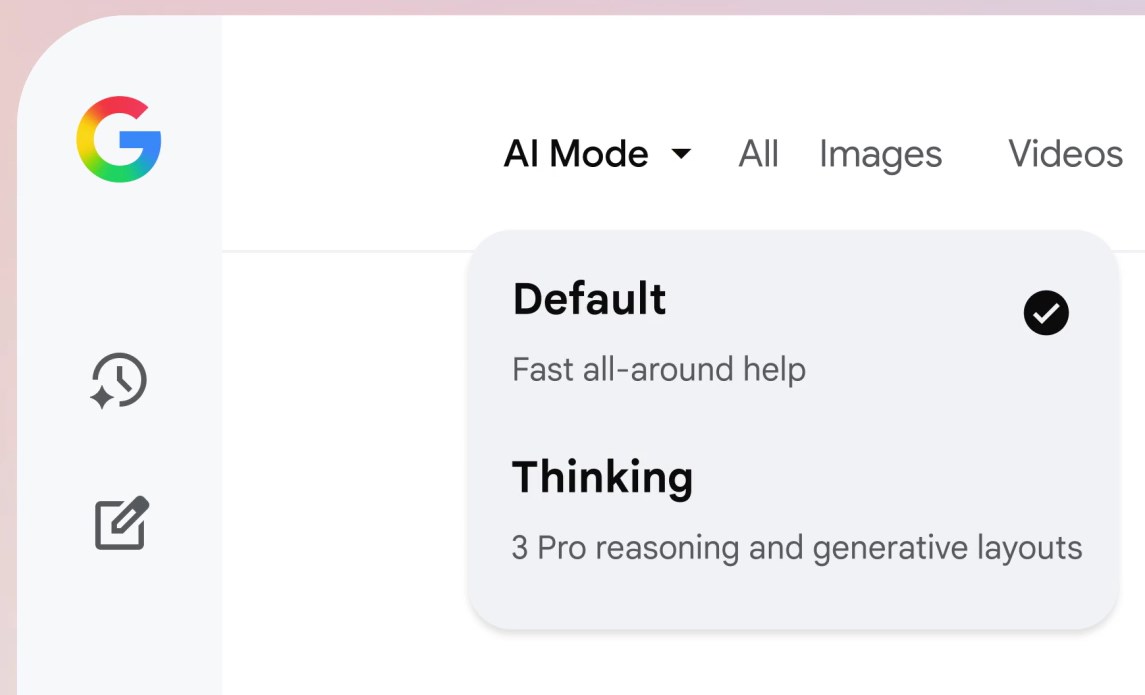Screen dimensions: 1145x695
Task: Pick "3 Pro reasoning and generative layouts" from the dropdown
Action: click(x=796, y=548)
